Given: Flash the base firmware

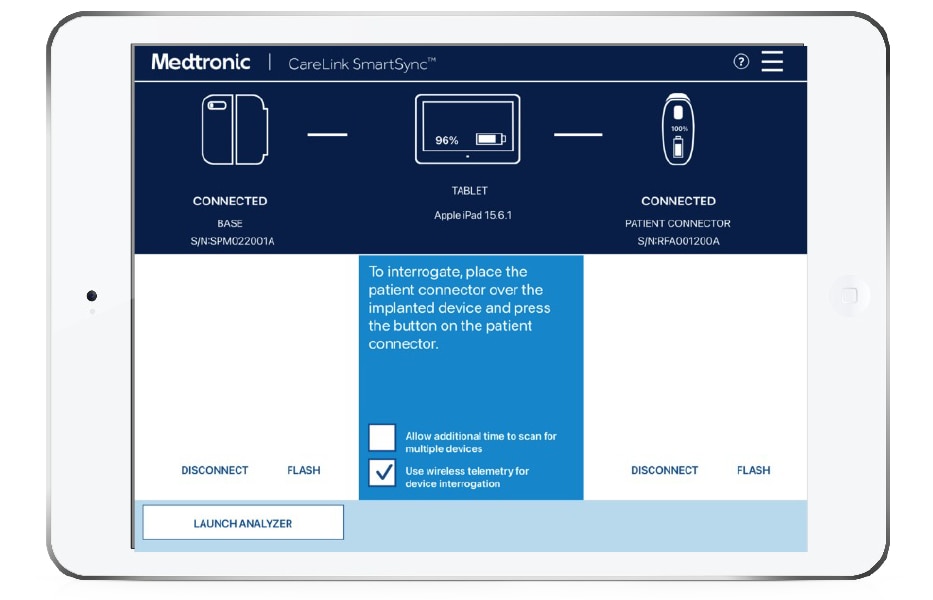Looking at the screenshot, I should pos(304,469).
